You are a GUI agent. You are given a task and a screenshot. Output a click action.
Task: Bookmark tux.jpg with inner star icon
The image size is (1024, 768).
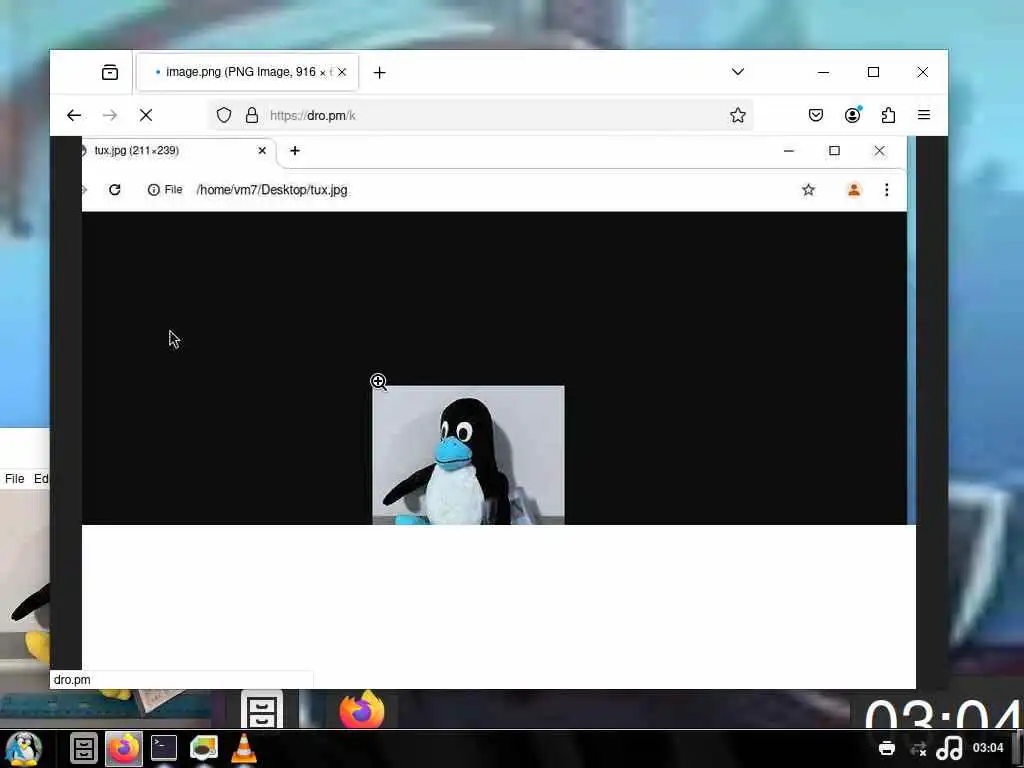point(808,190)
